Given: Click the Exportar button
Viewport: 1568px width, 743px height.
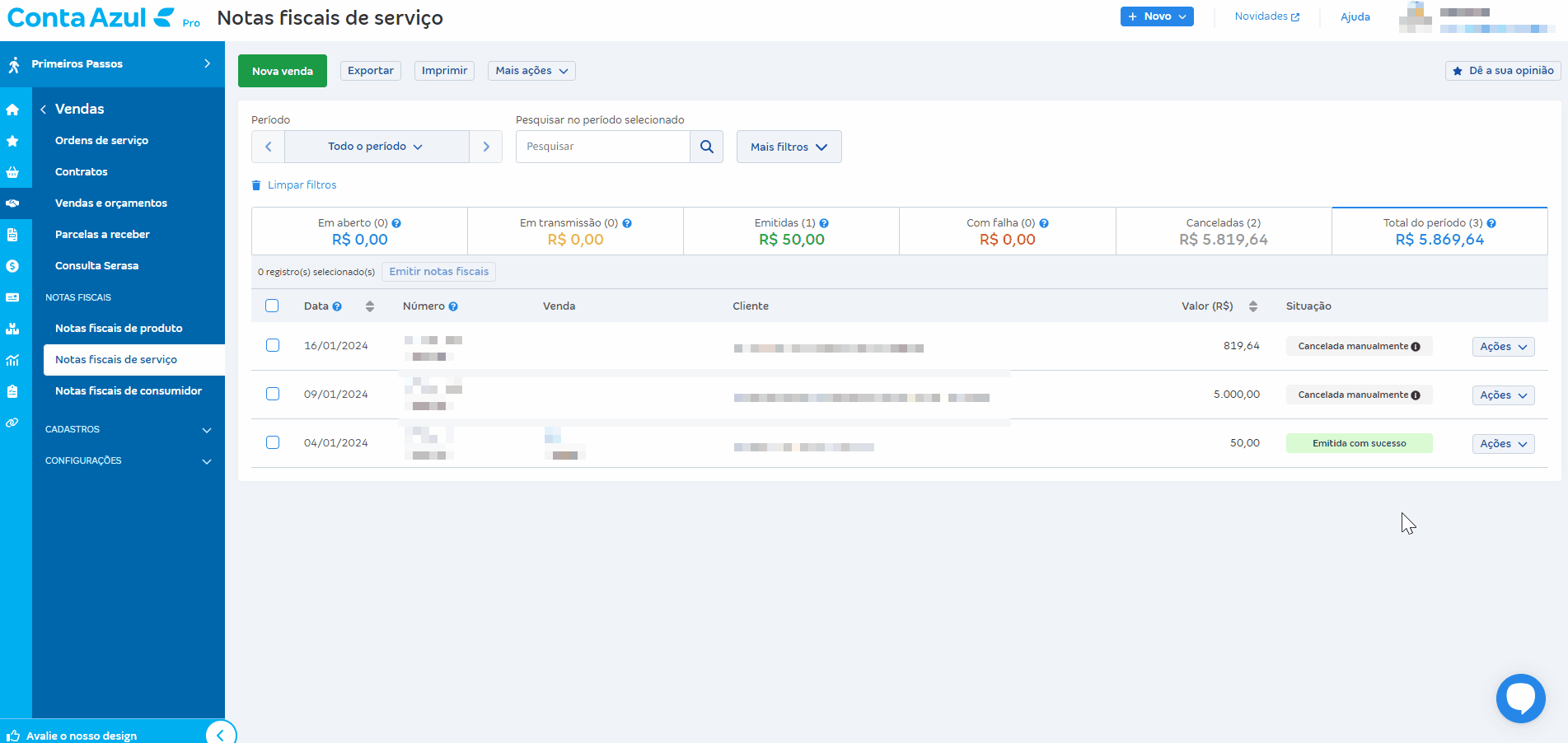Looking at the screenshot, I should [370, 71].
